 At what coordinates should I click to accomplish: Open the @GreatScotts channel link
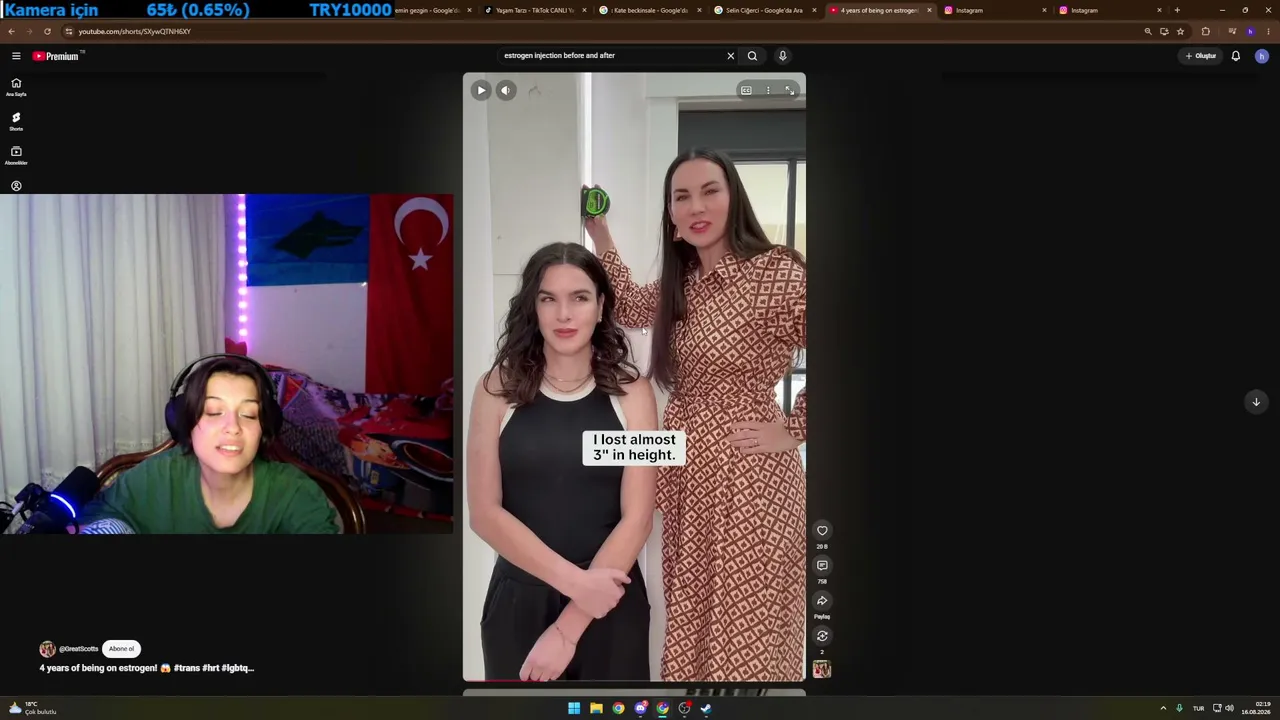click(x=78, y=649)
